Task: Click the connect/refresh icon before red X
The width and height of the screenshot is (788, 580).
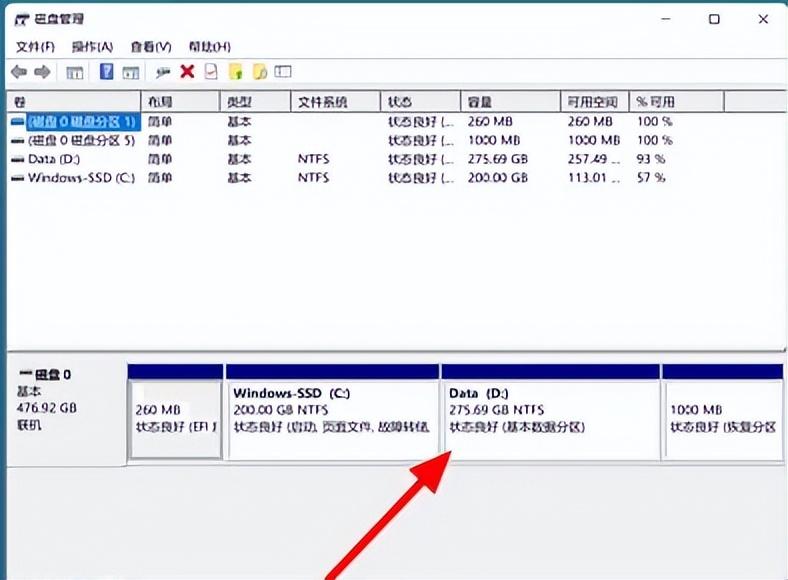Action: click(x=163, y=72)
